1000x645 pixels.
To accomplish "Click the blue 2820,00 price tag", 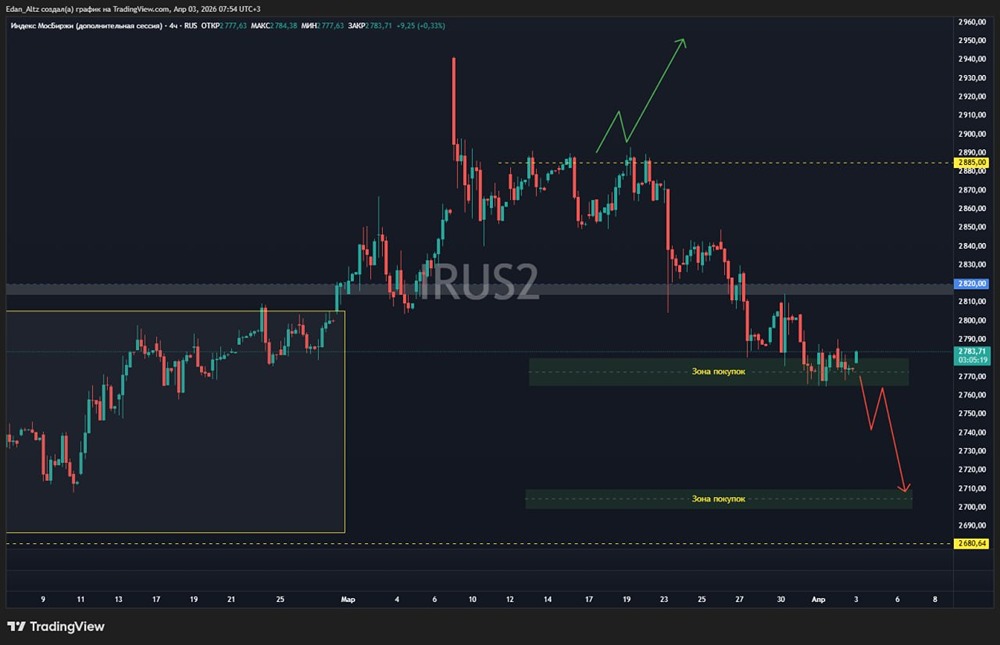I will click(971, 283).
